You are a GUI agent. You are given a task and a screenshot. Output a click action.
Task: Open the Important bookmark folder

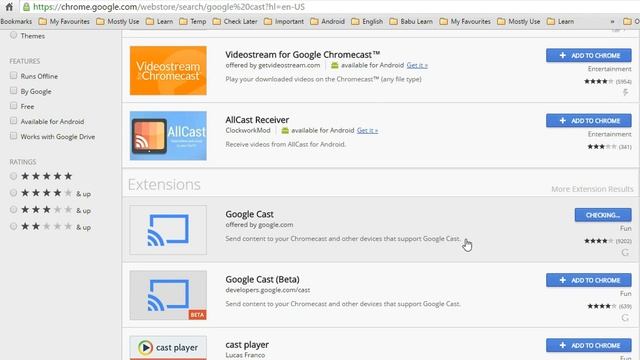point(284,22)
